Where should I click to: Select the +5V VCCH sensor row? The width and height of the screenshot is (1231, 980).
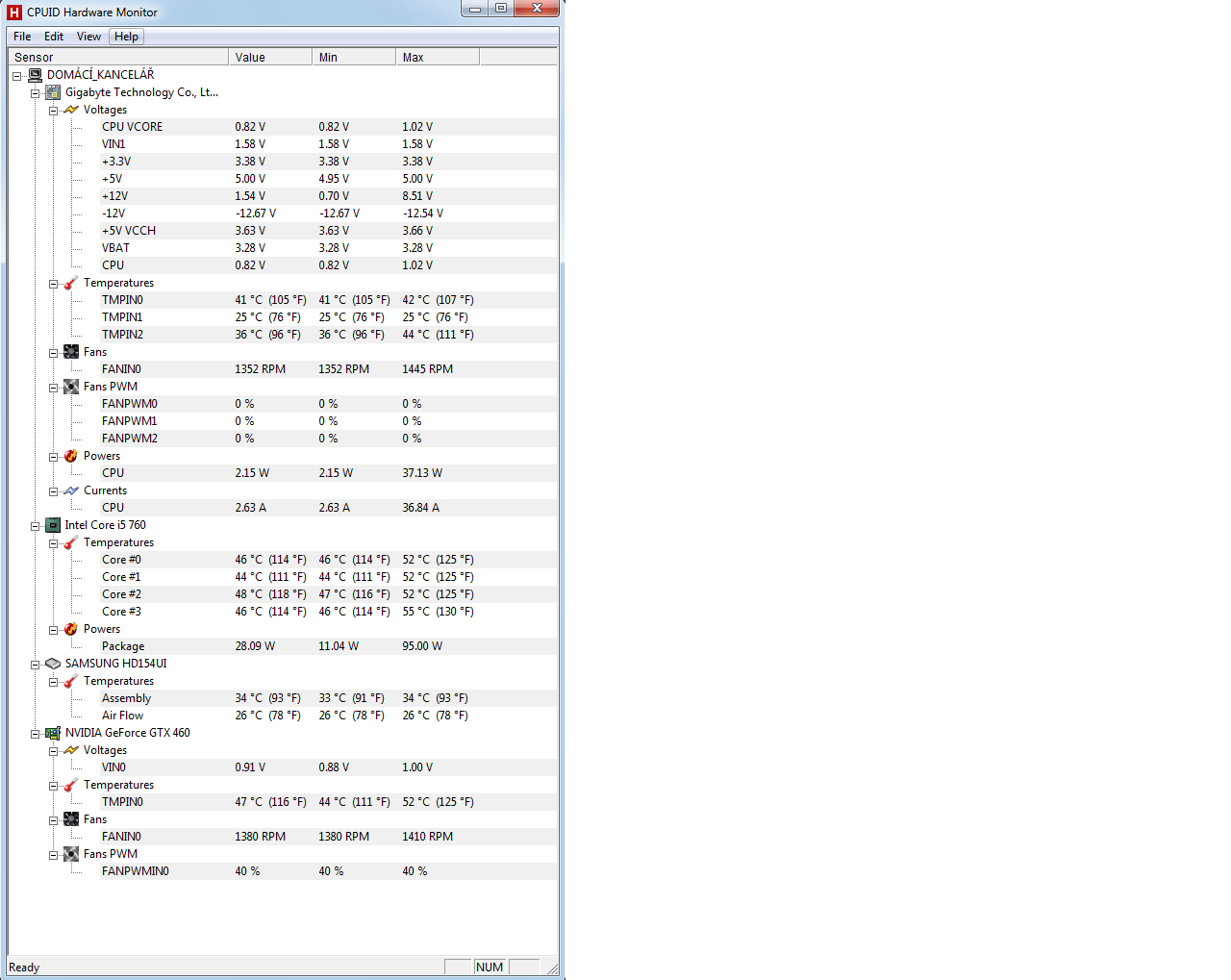(x=329, y=231)
